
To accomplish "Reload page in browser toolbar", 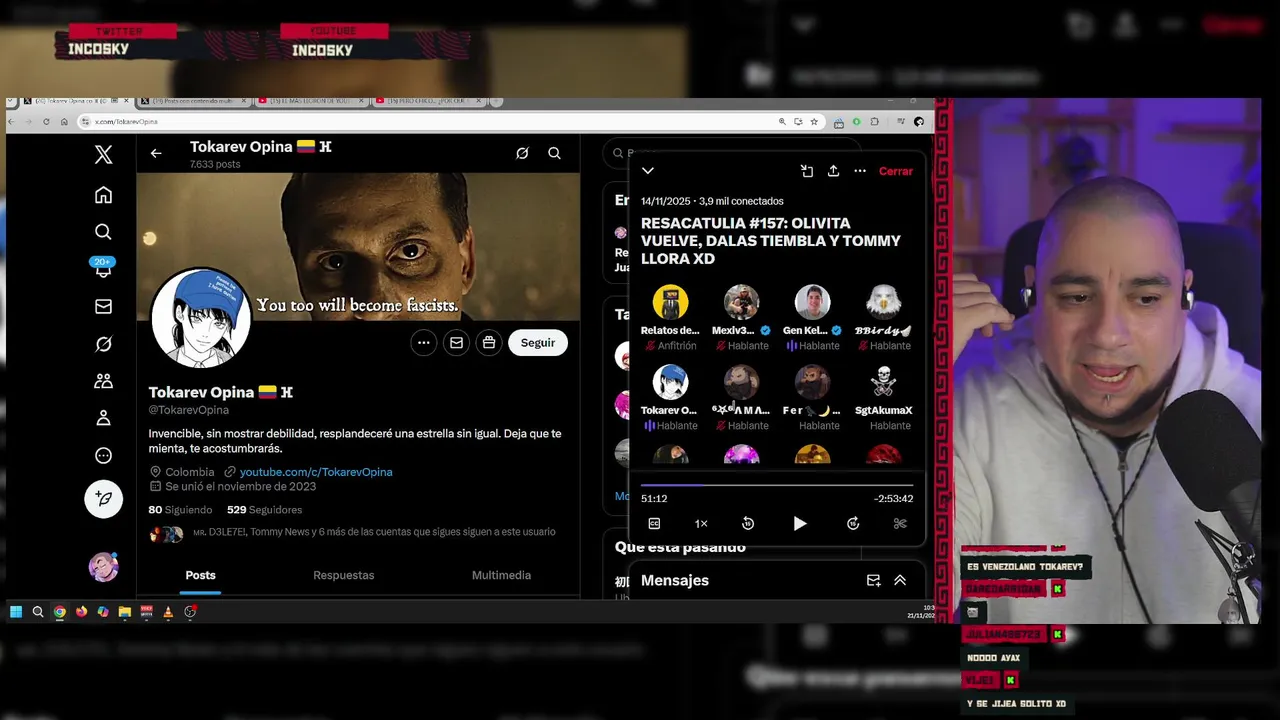I will point(46,121).
